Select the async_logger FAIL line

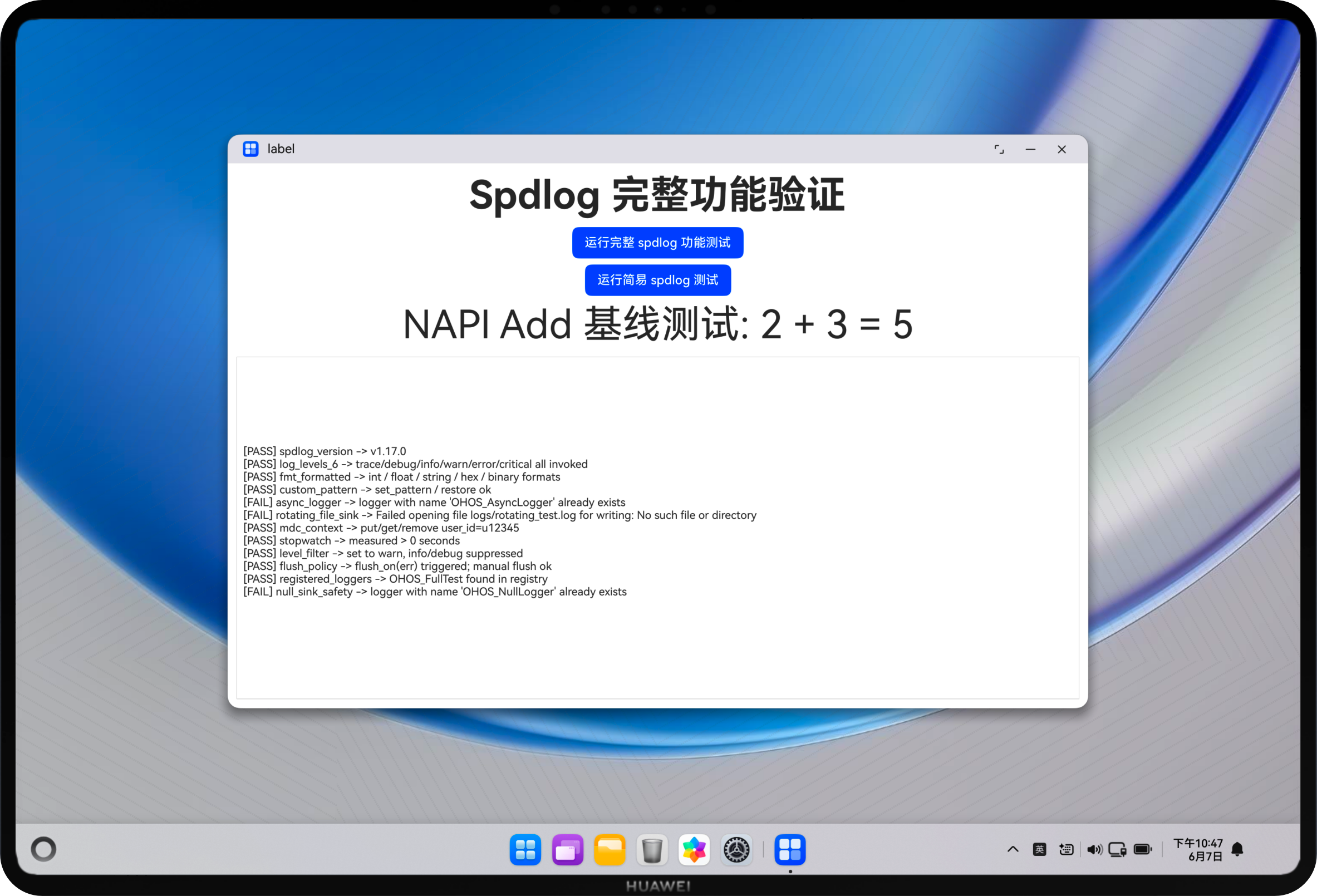(435, 502)
